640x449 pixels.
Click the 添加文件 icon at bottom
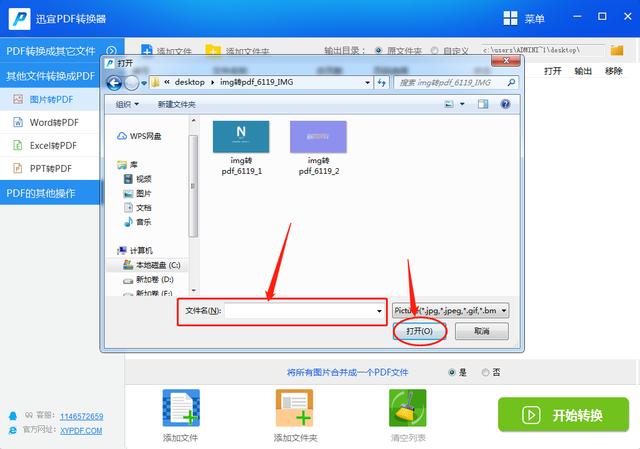click(181, 408)
